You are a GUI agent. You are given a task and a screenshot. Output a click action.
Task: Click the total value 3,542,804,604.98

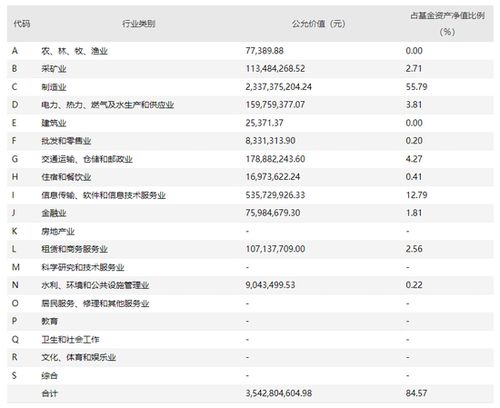coord(279,393)
